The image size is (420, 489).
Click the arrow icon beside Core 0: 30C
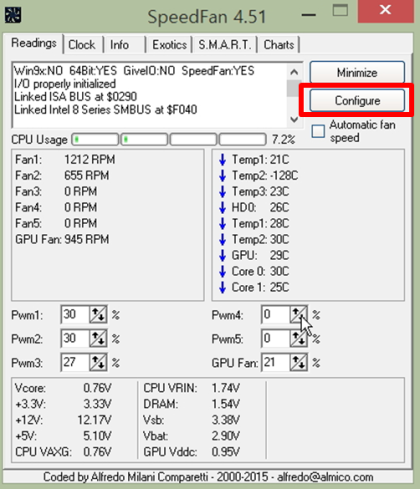click(222, 272)
